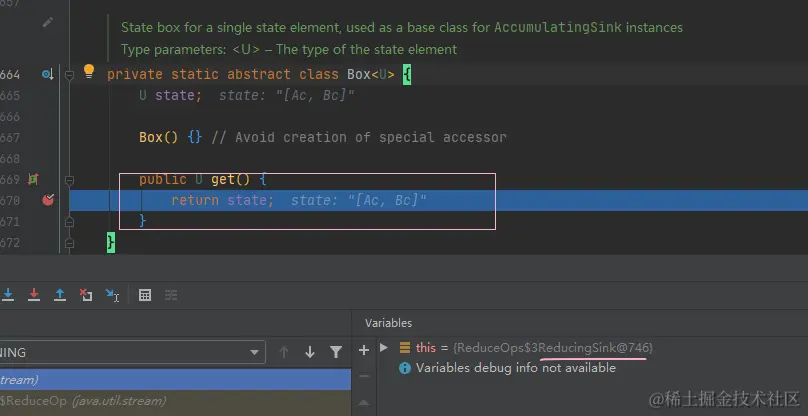This screenshot has height=416, width=808.
Task: Select the highlighted stack frame row
Action: point(175,380)
